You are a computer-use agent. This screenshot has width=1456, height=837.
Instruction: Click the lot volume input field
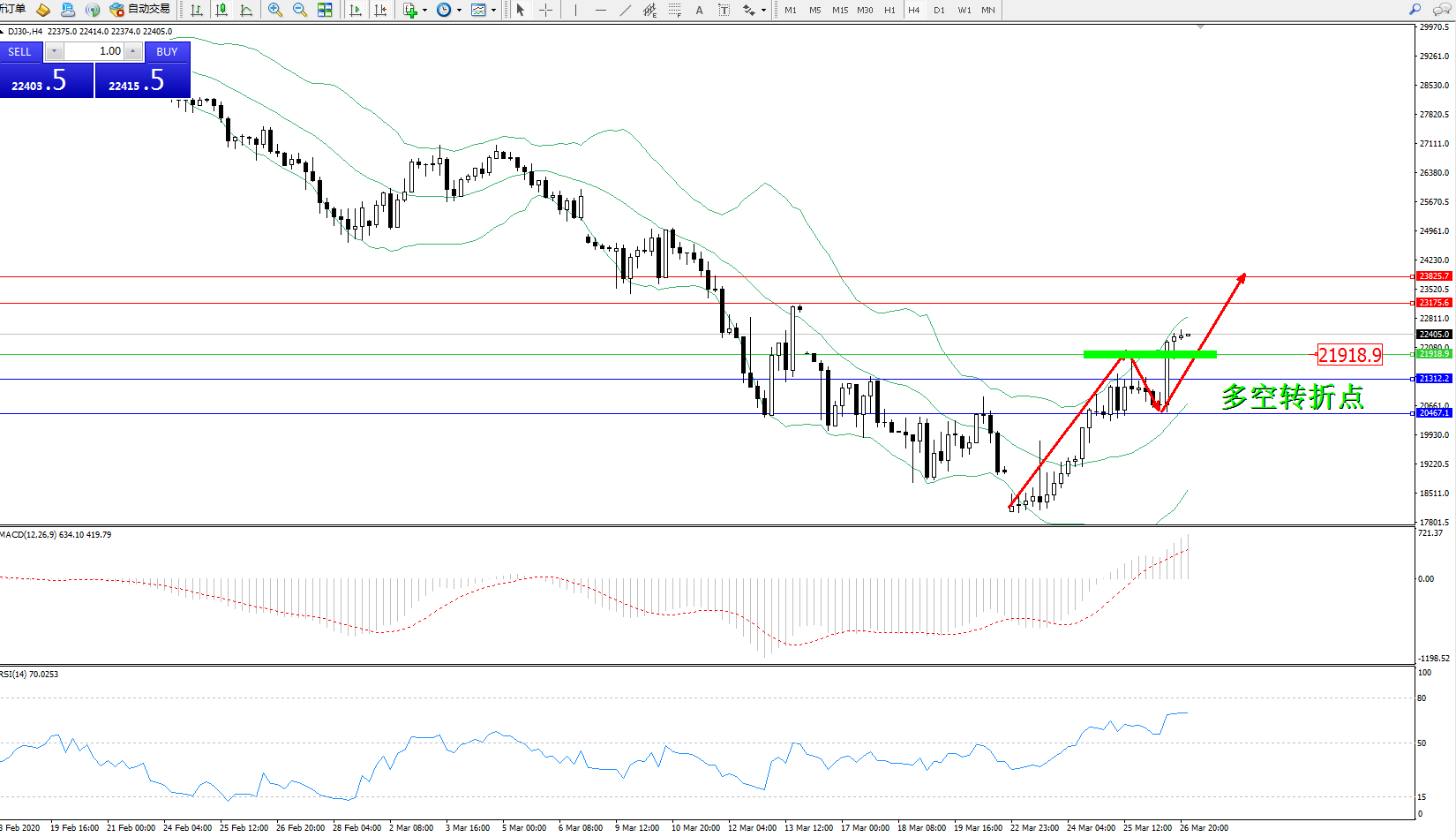[94, 51]
